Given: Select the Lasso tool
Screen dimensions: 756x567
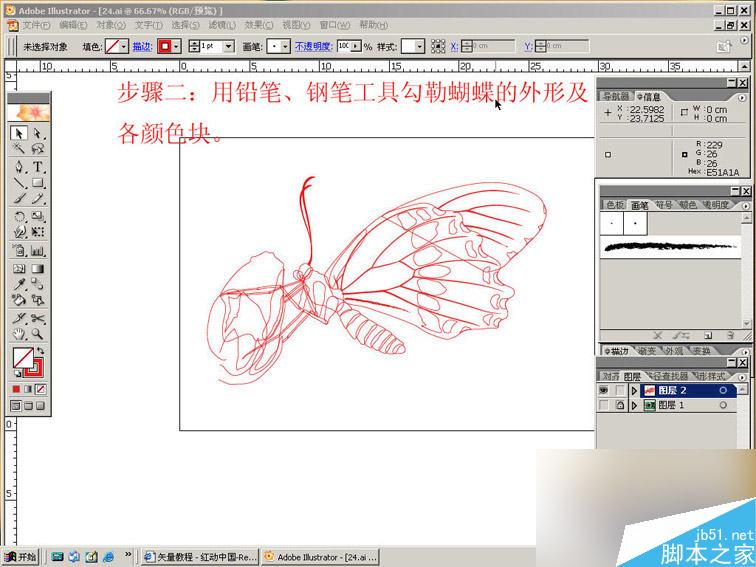Looking at the screenshot, I should pos(38,148).
